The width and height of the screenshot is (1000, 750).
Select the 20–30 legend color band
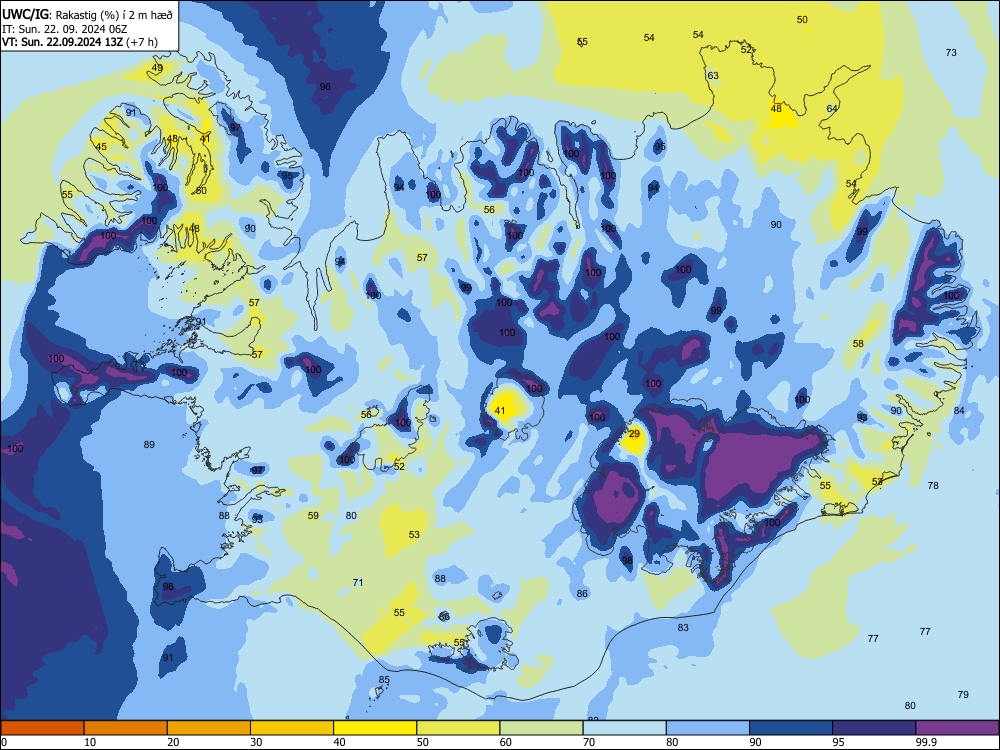(x=209, y=728)
